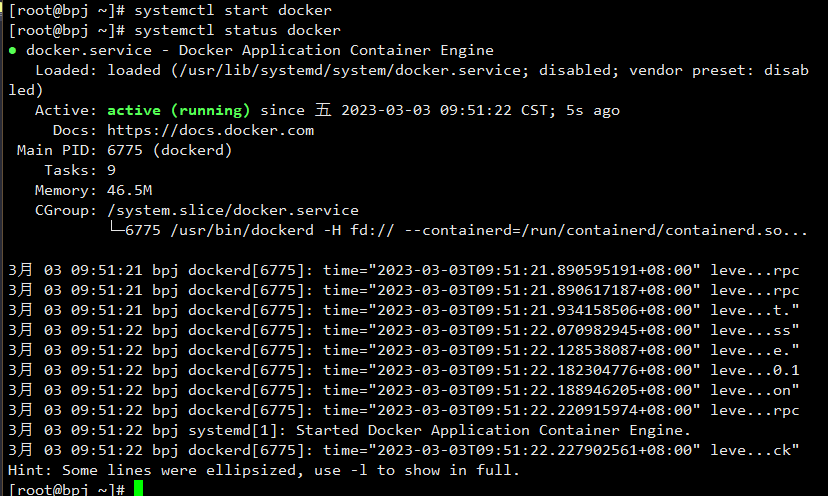
Task: Click the systemd[1] process name
Action: (237, 431)
